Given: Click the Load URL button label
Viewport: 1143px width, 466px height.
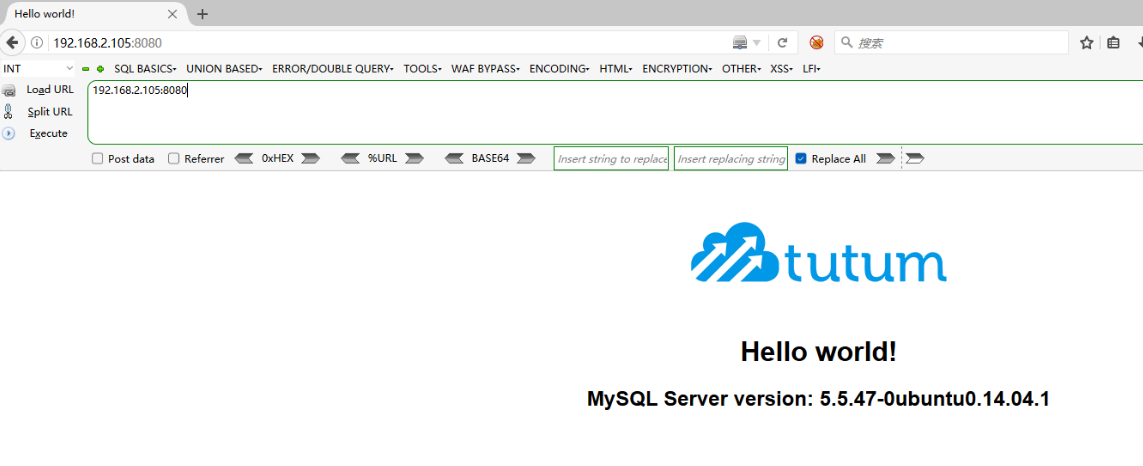Looking at the screenshot, I should click(50, 90).
